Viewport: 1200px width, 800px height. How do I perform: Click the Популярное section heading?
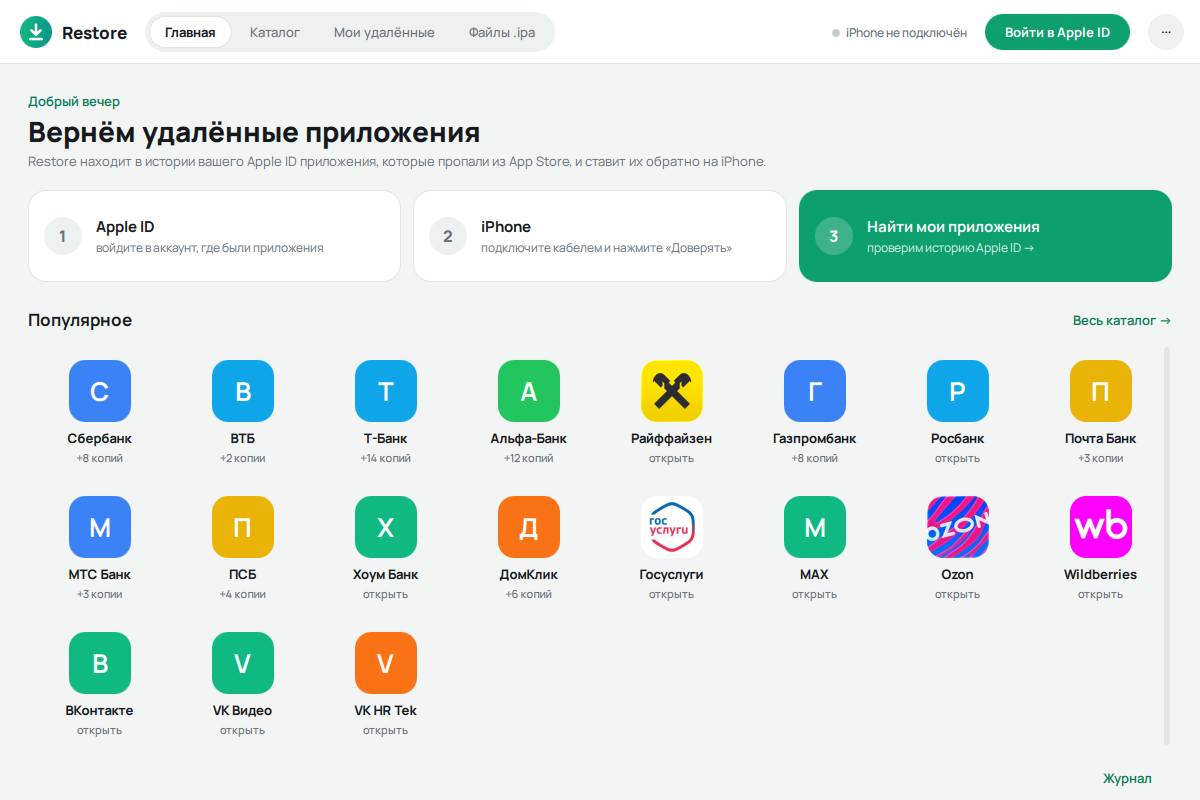[80, 321]
